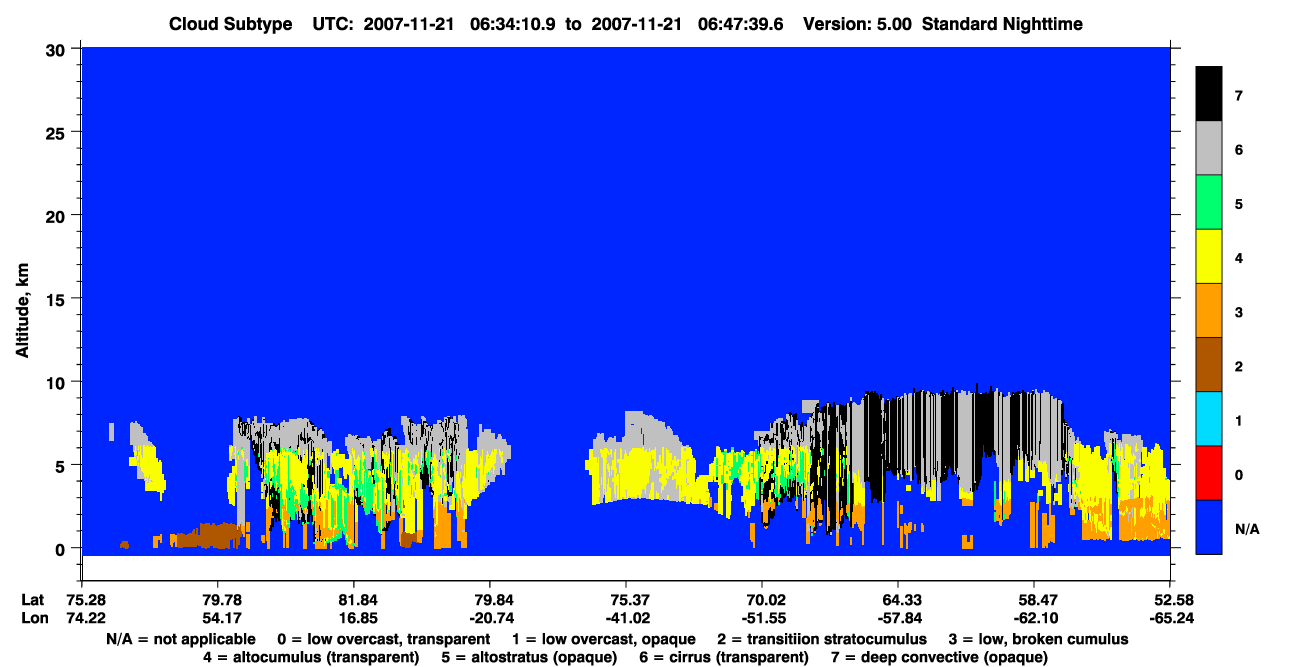This screenshot has height=667, width=1300.
Task: Click start time '06:34:10.9' in the title
Action: tap(516, 24)
